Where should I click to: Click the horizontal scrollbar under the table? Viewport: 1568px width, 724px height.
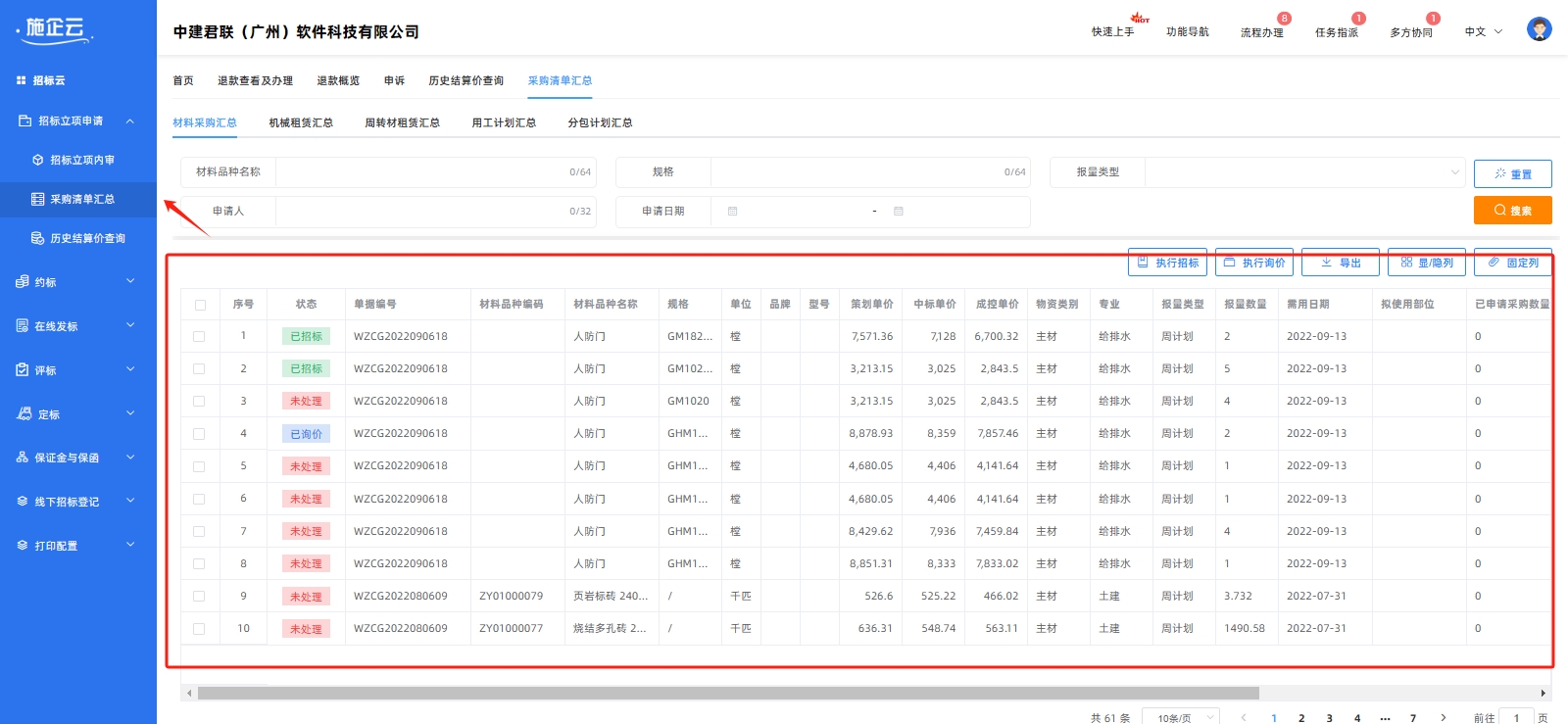[727, 693]
